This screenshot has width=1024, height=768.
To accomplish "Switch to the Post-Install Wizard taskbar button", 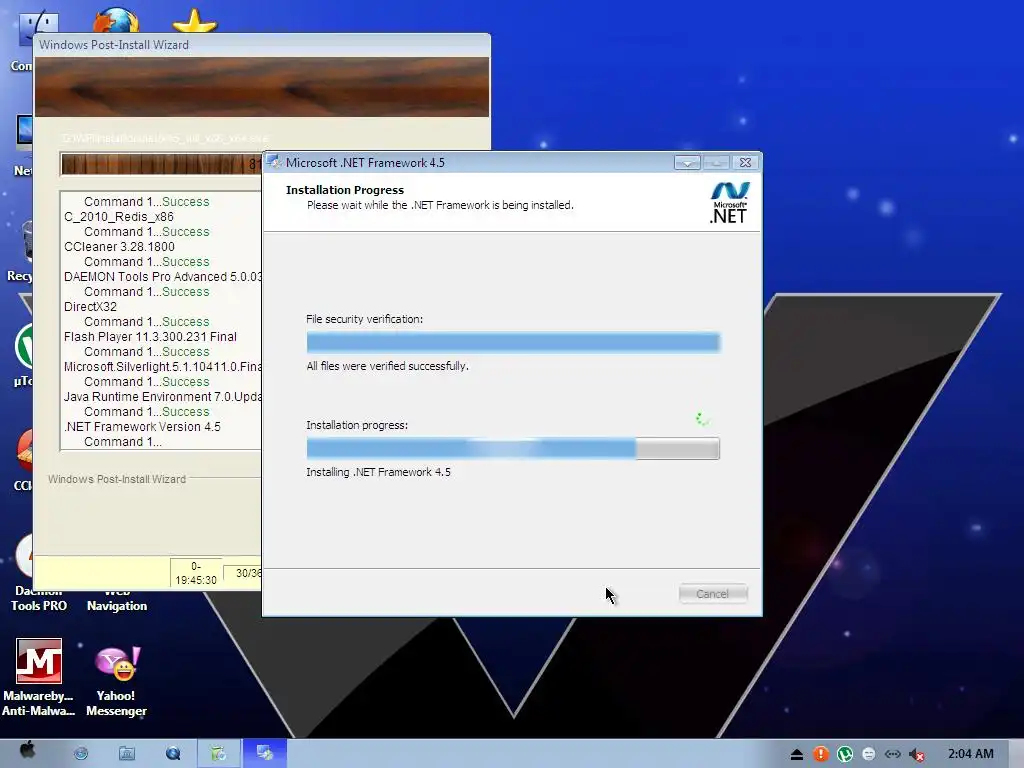I will [x=219, y=754].
